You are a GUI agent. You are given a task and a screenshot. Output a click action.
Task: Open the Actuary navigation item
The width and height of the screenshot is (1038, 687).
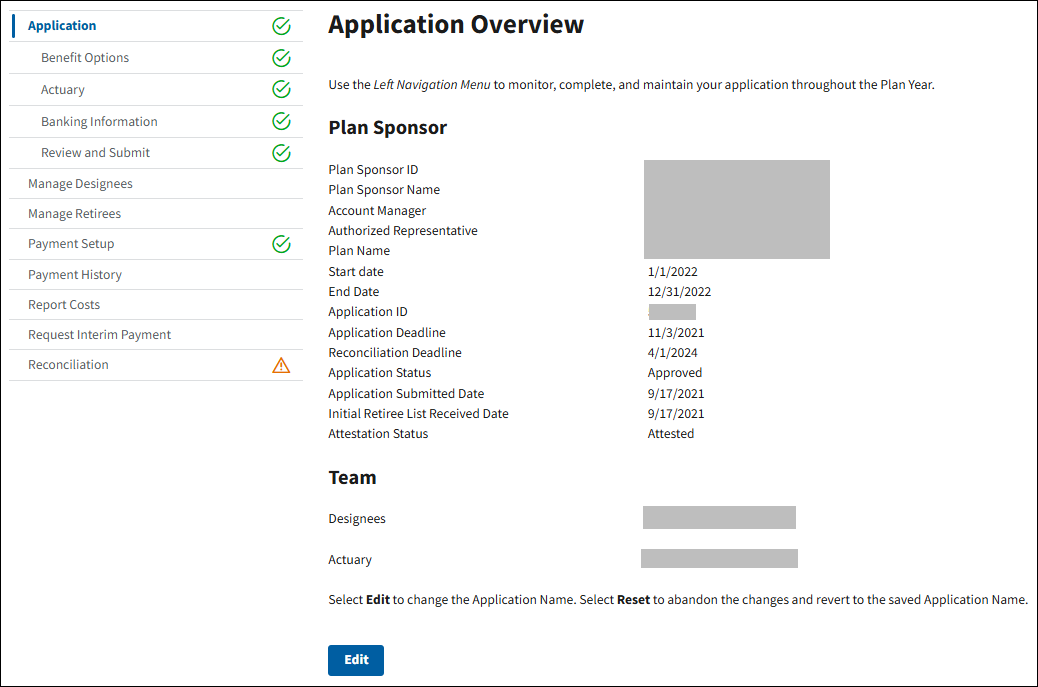(x=63, y=90)
